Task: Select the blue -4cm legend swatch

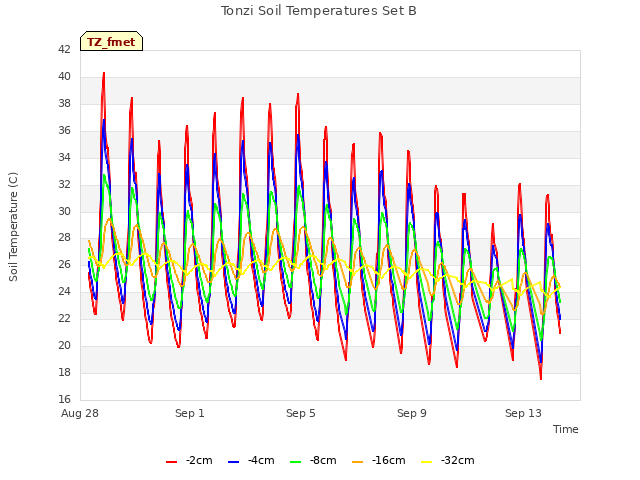Action: [x=233, y=462]
